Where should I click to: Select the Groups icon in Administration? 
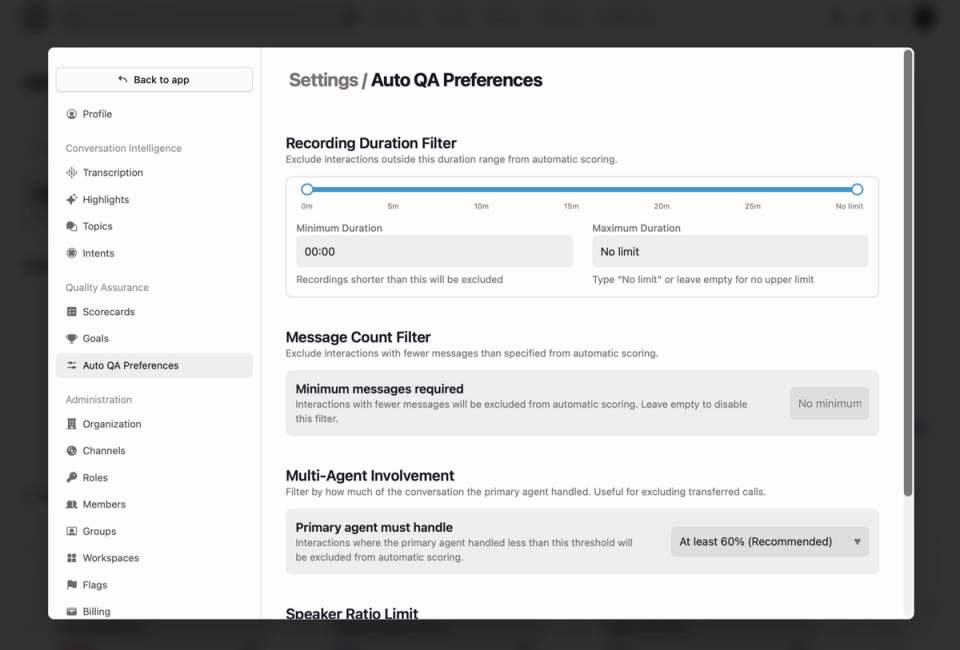coord(70,531)
